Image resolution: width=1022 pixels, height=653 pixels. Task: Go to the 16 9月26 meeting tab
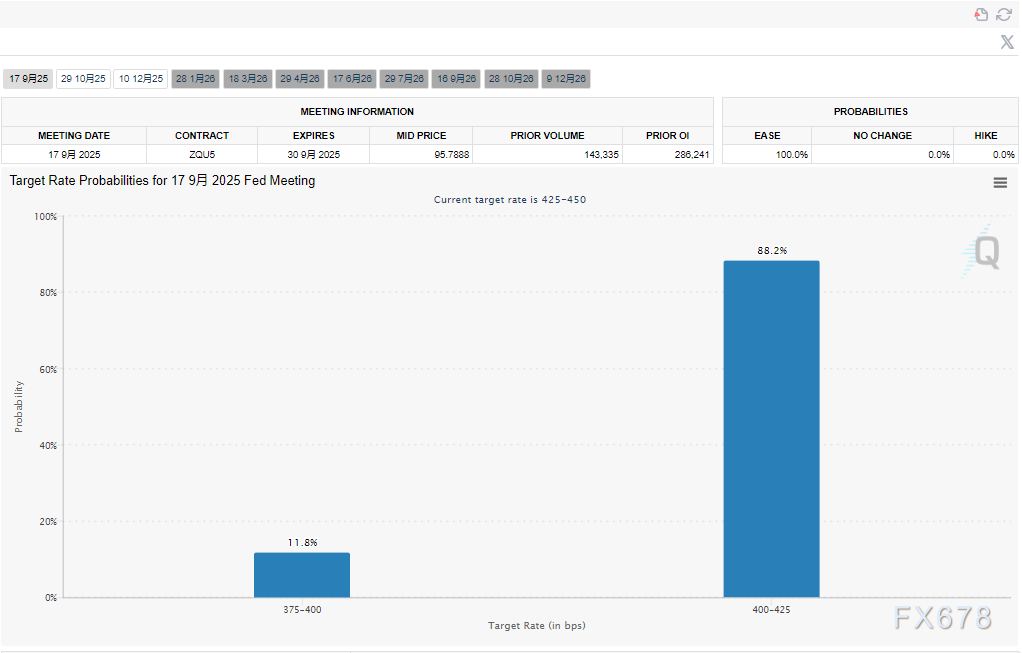click(456, 79)
